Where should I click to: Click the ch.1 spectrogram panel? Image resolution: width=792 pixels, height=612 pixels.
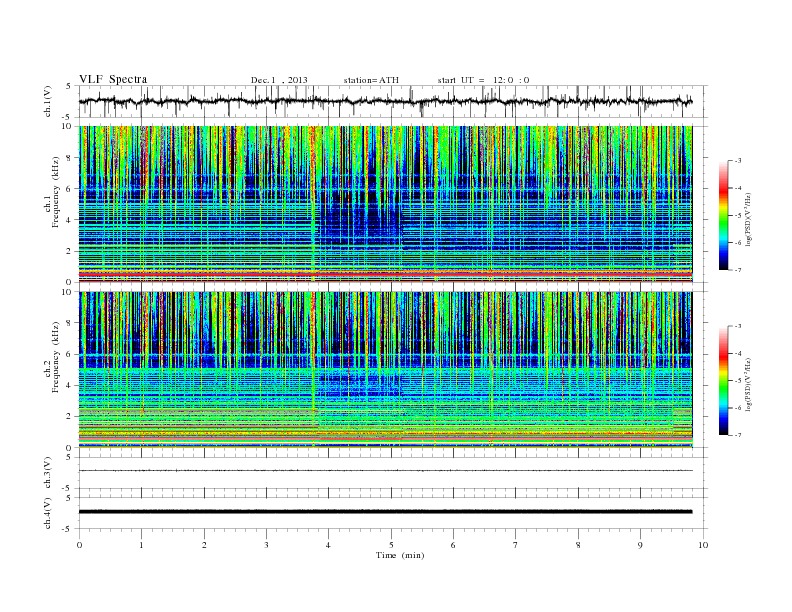coord(385,204)
